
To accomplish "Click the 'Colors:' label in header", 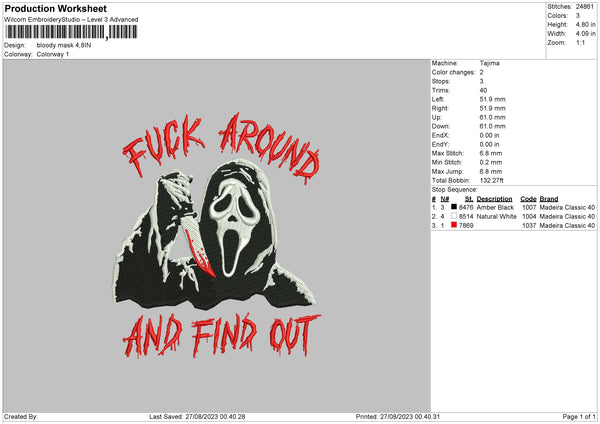I will click(558, 16).
